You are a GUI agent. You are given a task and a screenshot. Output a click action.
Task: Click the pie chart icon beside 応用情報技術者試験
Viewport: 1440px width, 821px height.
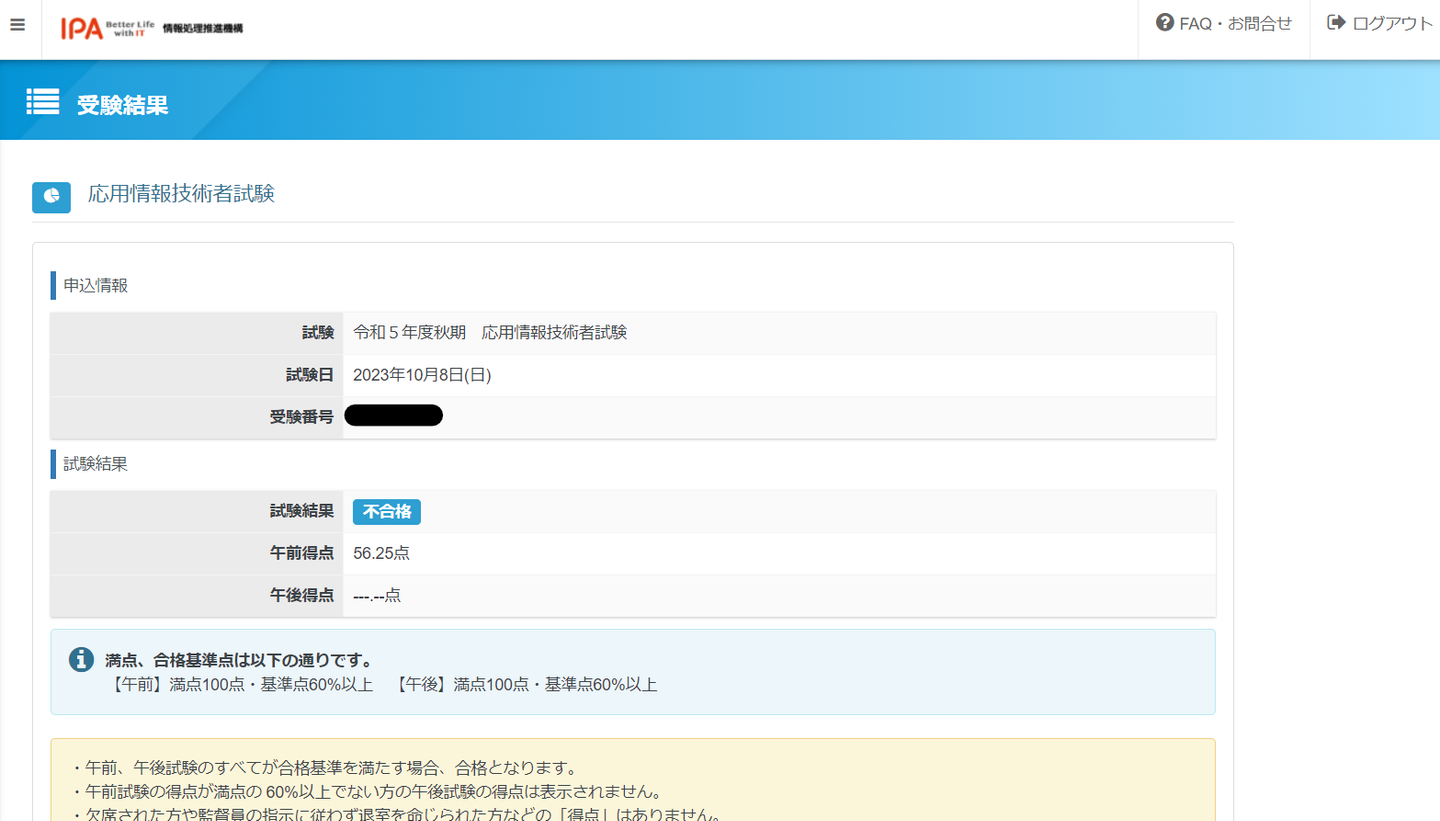point(51,197)
